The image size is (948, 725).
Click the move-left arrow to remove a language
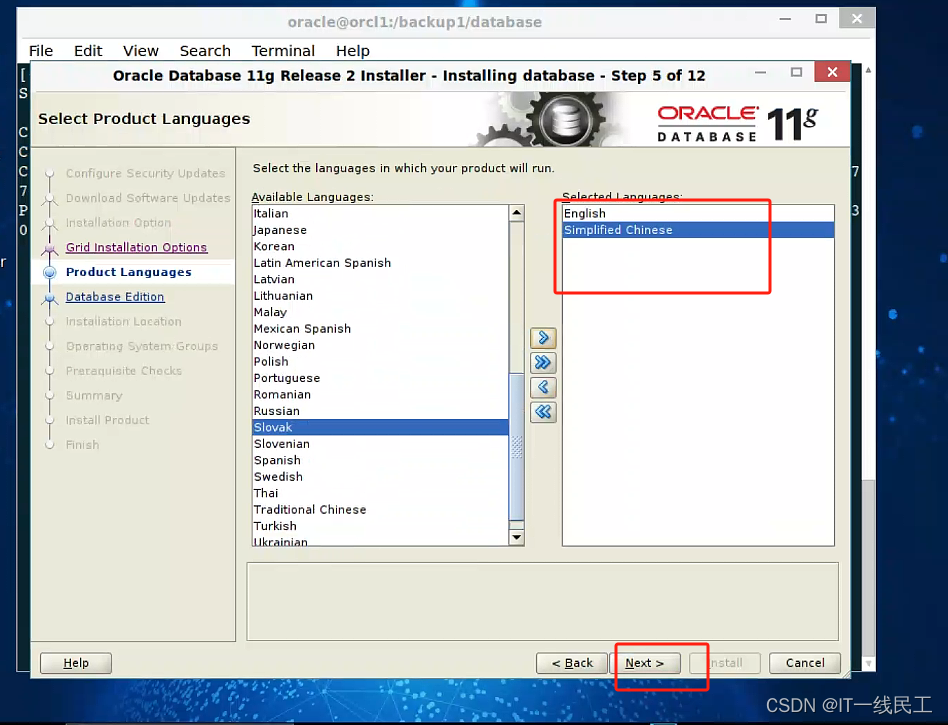click(x=543, y=387)
